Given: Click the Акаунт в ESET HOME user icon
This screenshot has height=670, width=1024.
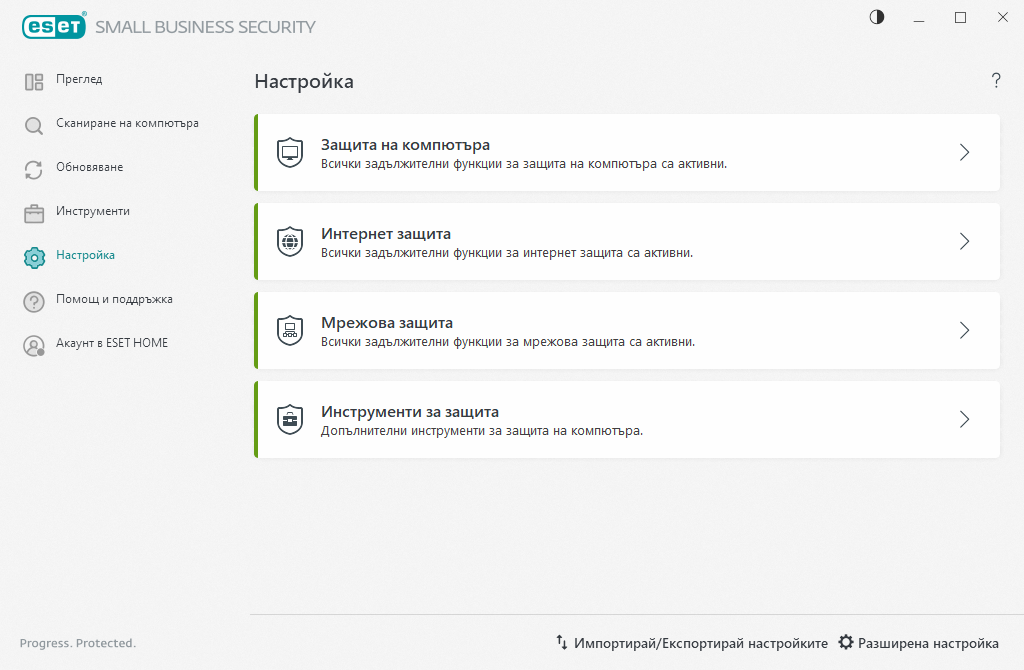Looking at the screenshot, I should tap(34, 345).
